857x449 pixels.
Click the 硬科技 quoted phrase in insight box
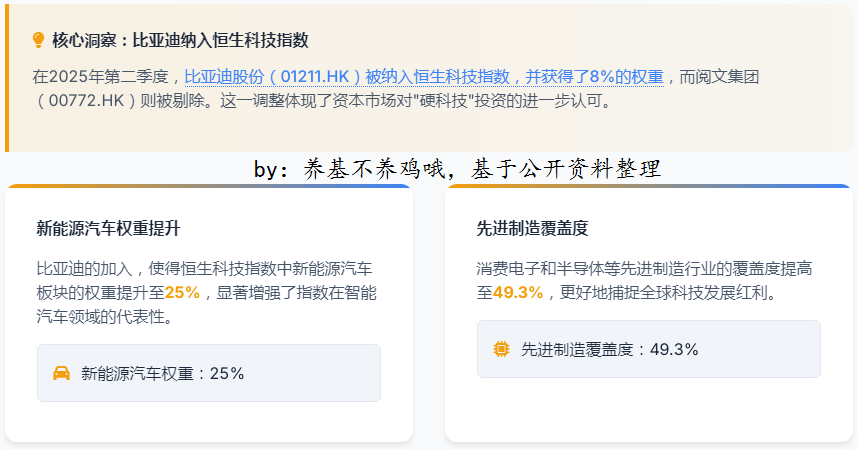(443, 101)
